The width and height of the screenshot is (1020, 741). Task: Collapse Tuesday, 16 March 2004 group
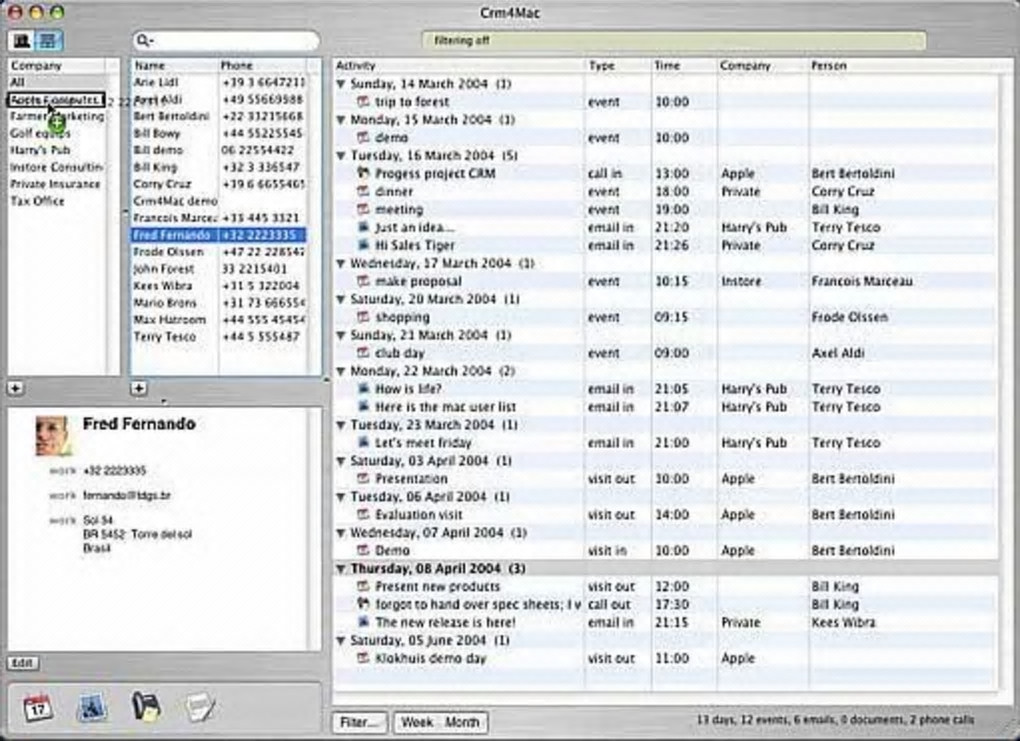(x=341, y=155)
